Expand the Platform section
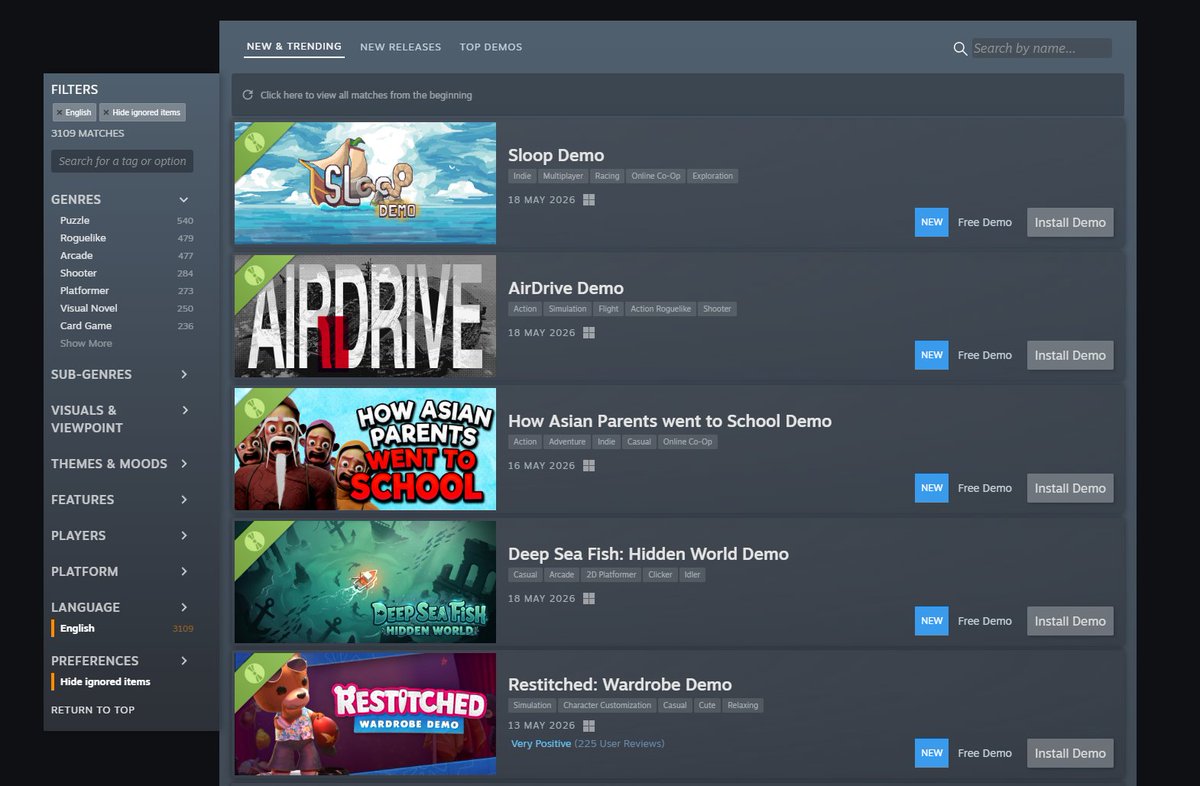The height and width of the screenshot is (786, 1200). tap(184, 572)
